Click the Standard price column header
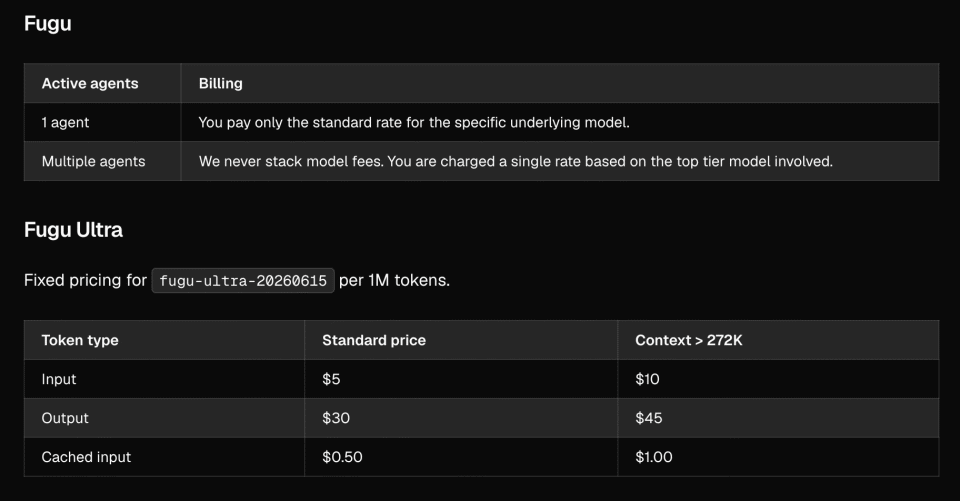Screen dimensions: 960x501 pos(374,341)
